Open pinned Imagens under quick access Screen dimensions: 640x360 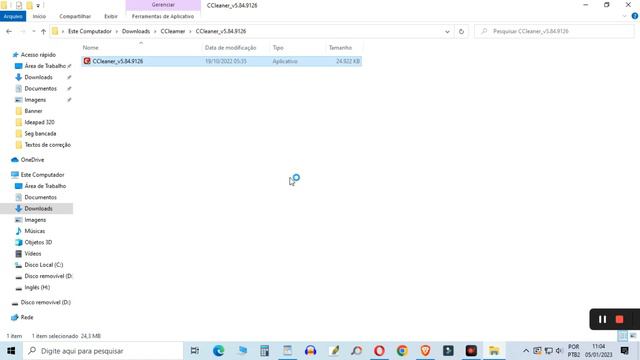click(35, 100)
